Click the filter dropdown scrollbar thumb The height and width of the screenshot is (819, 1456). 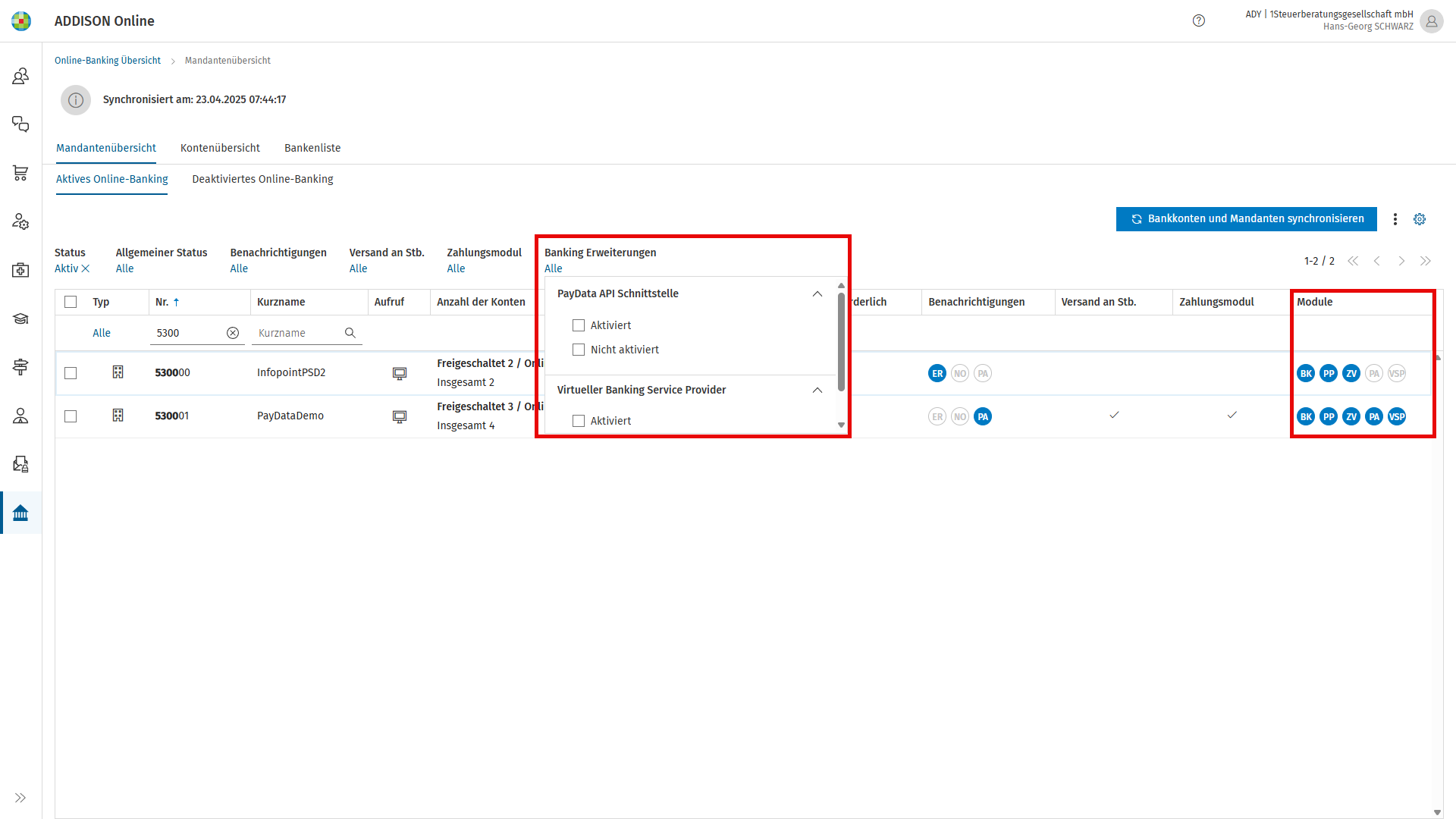841,341
